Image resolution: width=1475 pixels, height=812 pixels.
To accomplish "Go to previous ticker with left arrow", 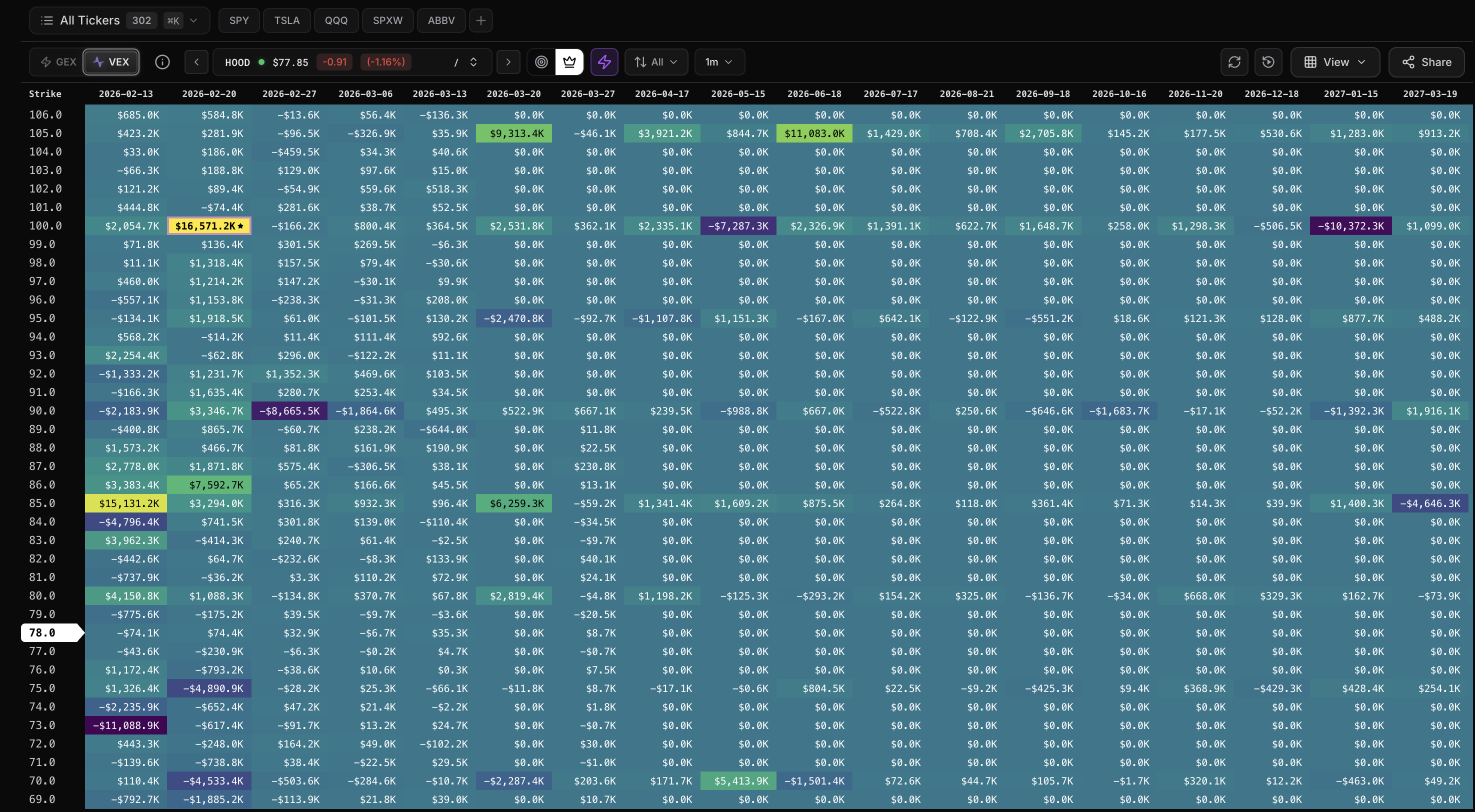I will pos(196,62).
